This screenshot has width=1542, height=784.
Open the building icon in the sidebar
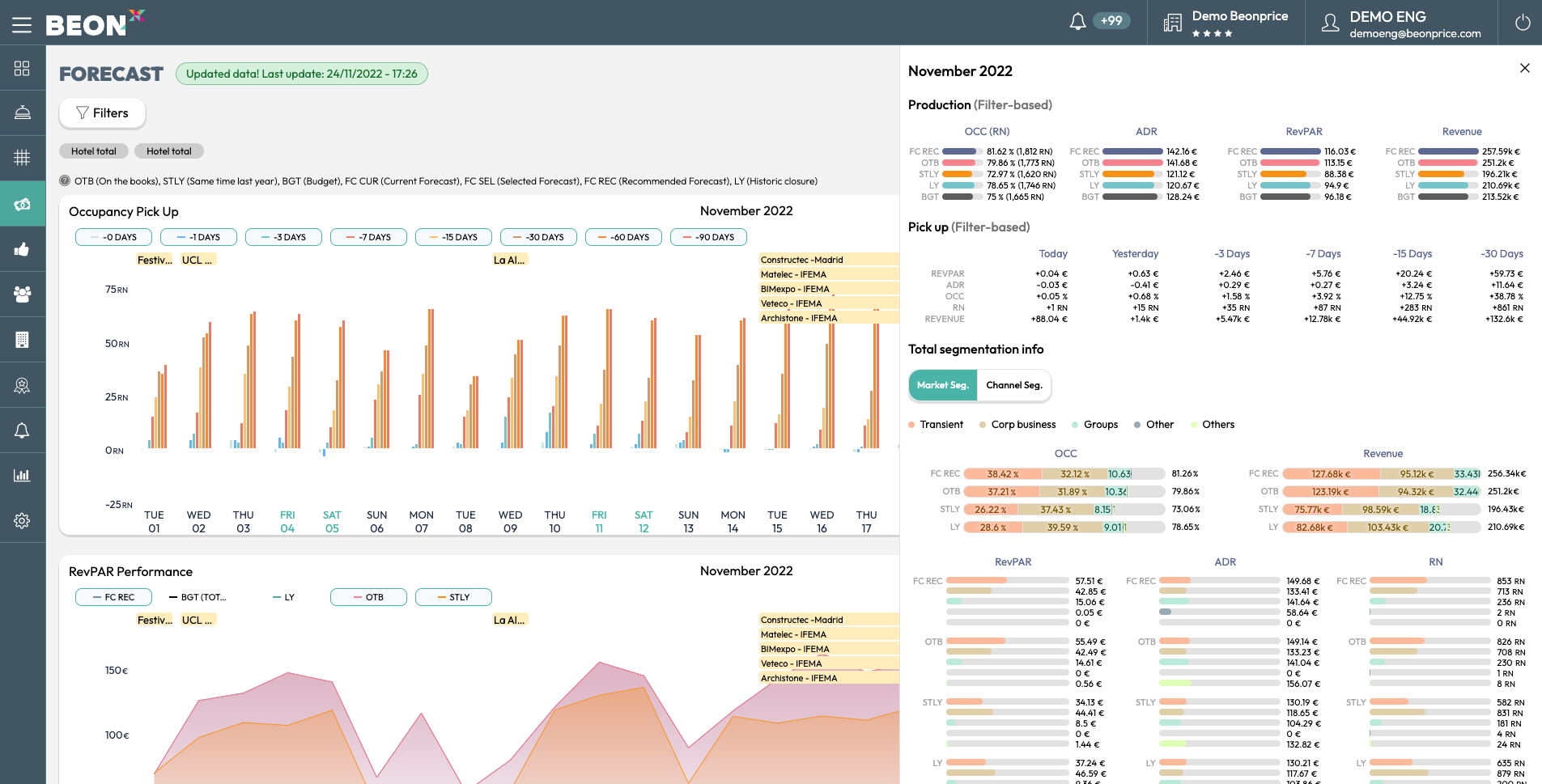[x=22, y=340]
